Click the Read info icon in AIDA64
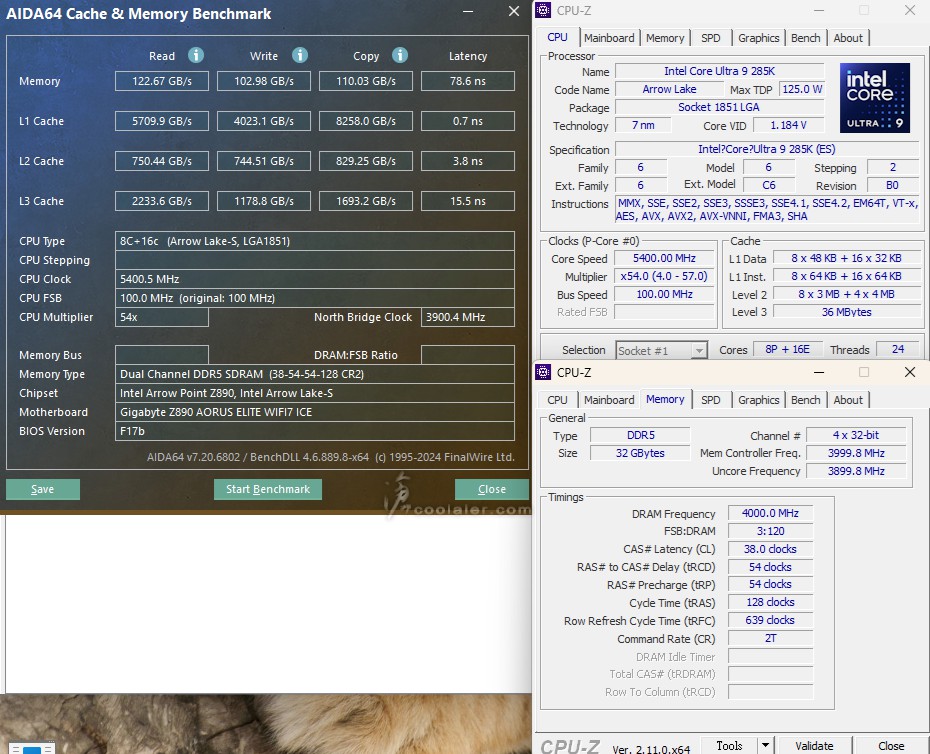This screenshot has height=754, width=930. pos(196,55)
